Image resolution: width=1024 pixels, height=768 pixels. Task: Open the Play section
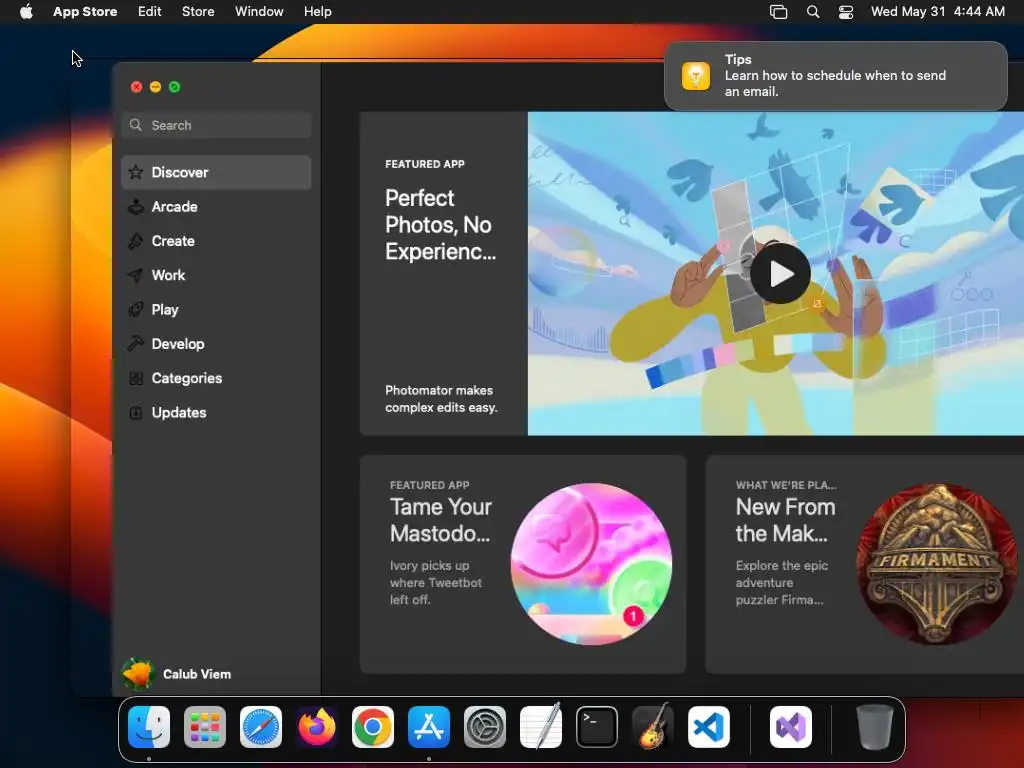(216, 310)
